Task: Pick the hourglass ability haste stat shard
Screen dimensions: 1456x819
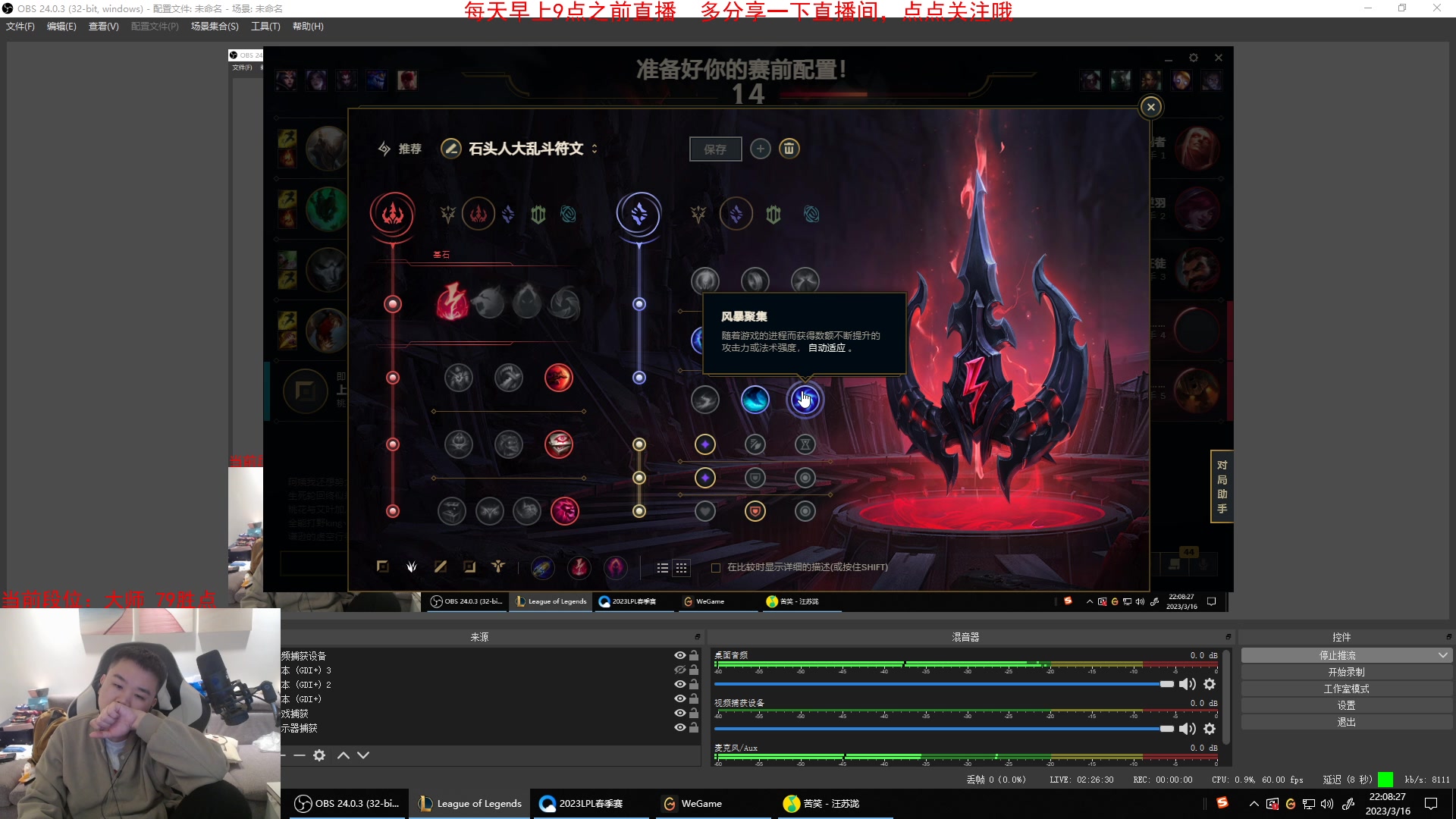Action: click(805, 444)
